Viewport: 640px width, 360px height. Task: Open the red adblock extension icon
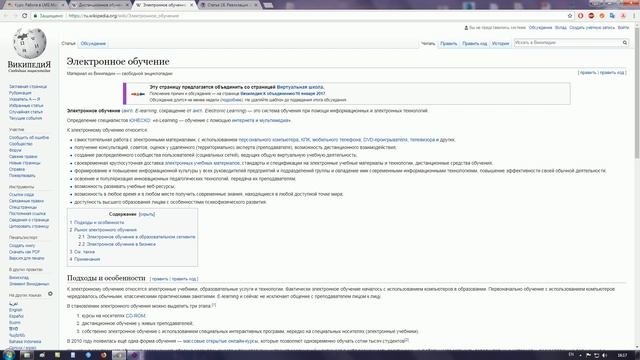(591, 16)
